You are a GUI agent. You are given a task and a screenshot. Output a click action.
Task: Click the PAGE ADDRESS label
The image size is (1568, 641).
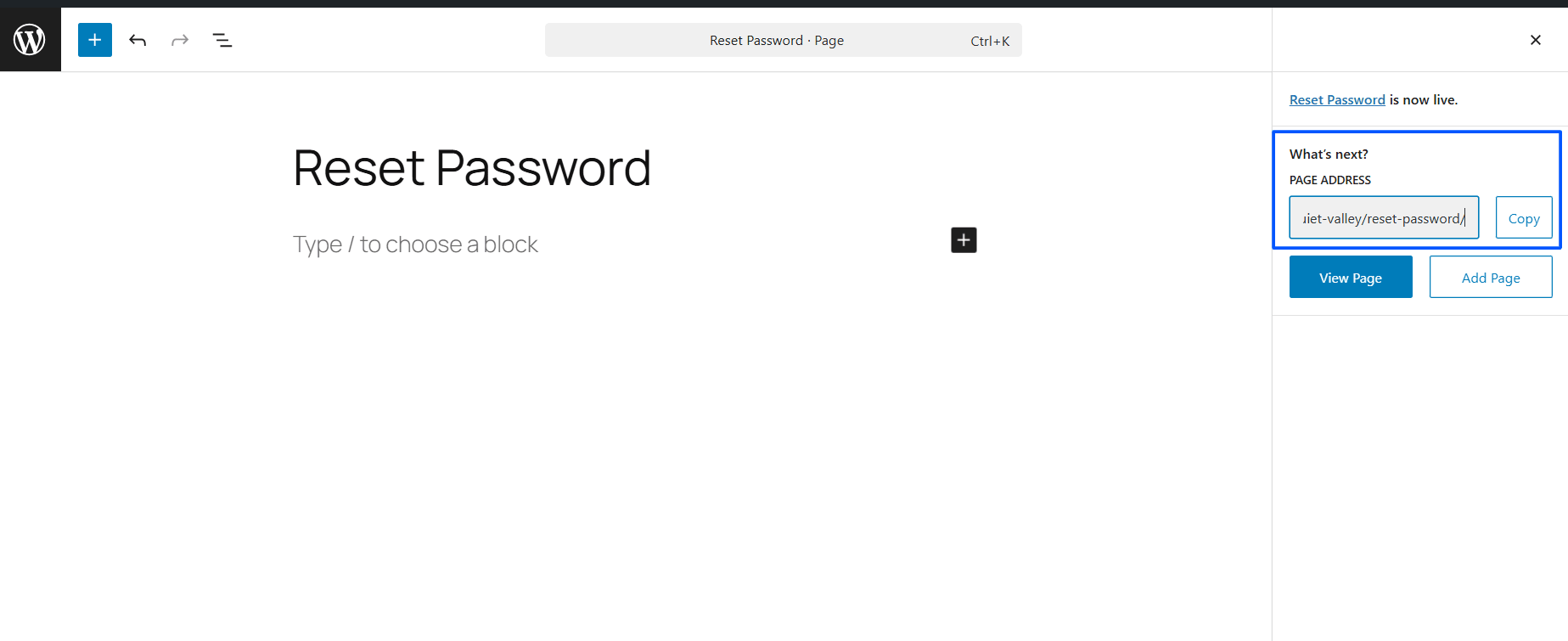pyautogui.click(x=1330, y=180)
